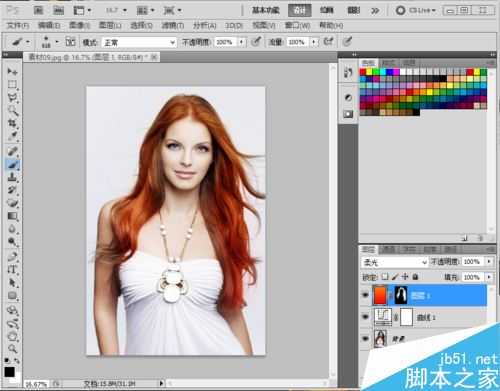Hide the selected orange fill layer
This screenshot has width=500, height=391.
365,295
